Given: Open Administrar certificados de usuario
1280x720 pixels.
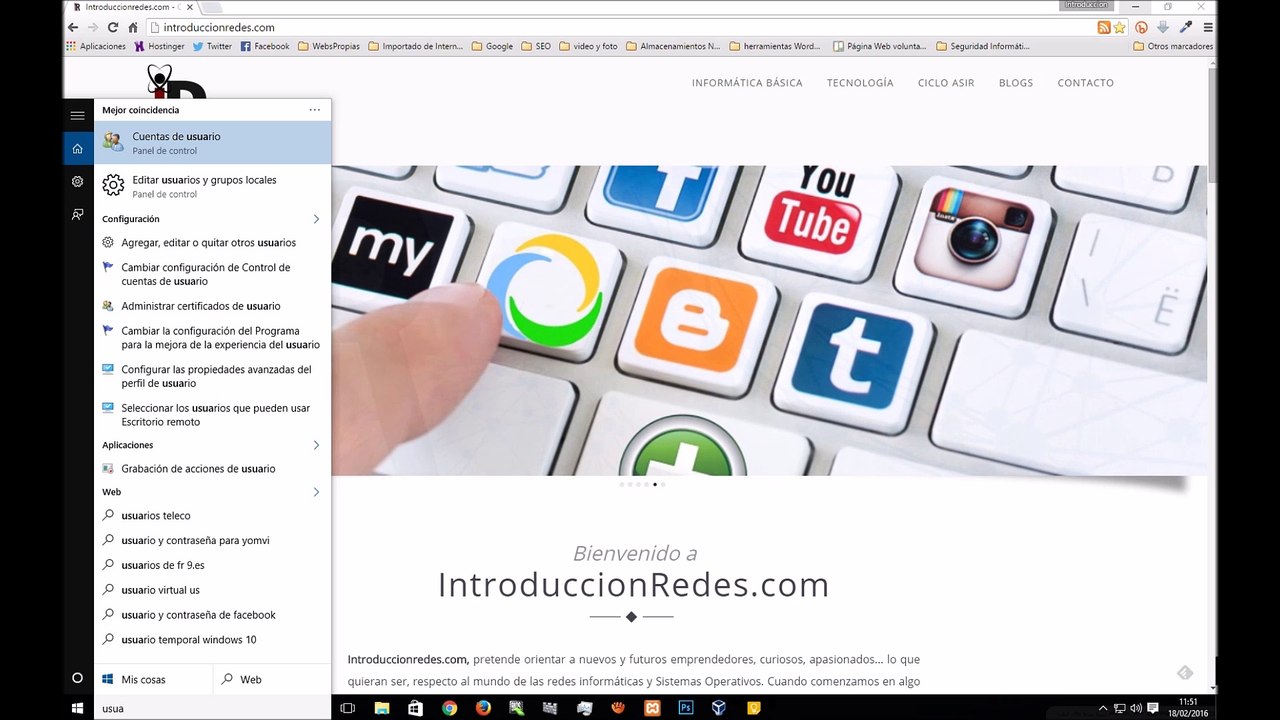Looking at the screenshot, I should point(212,306).
